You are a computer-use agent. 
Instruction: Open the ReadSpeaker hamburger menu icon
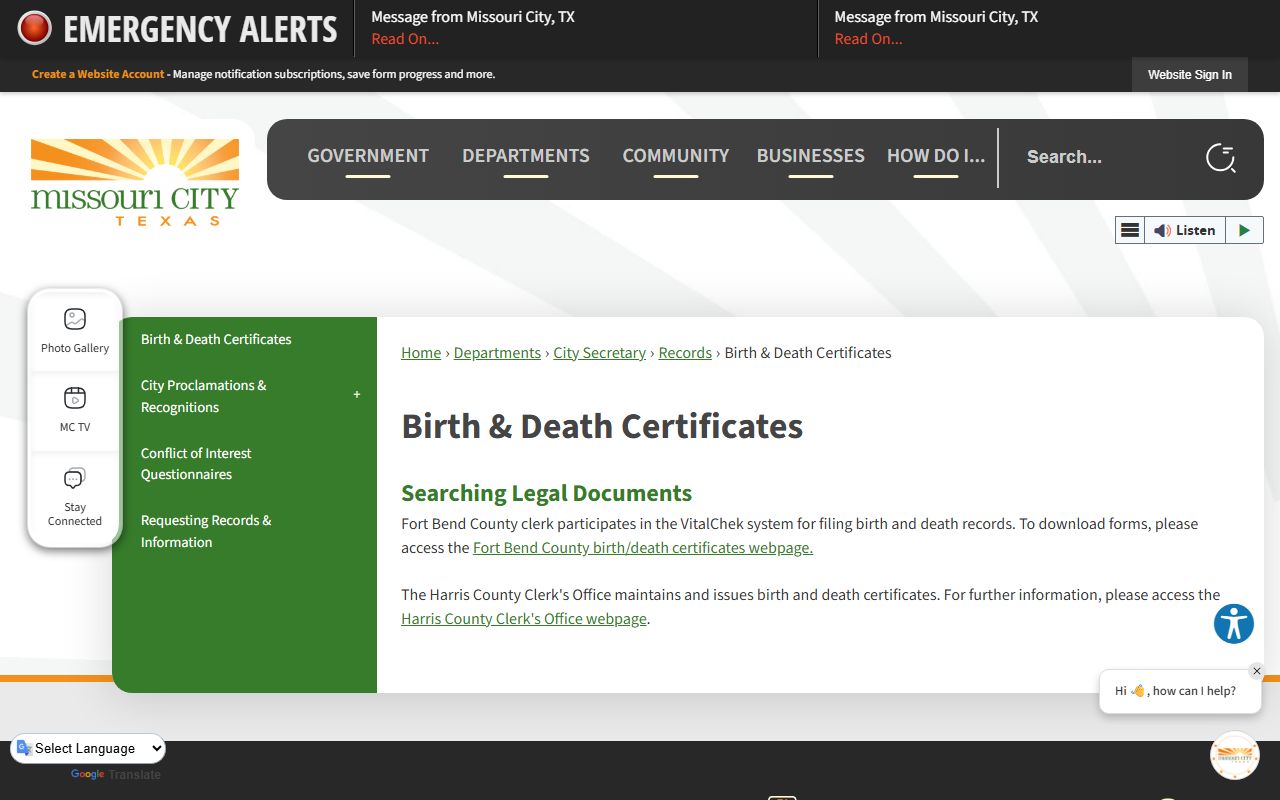[1130, 230]
